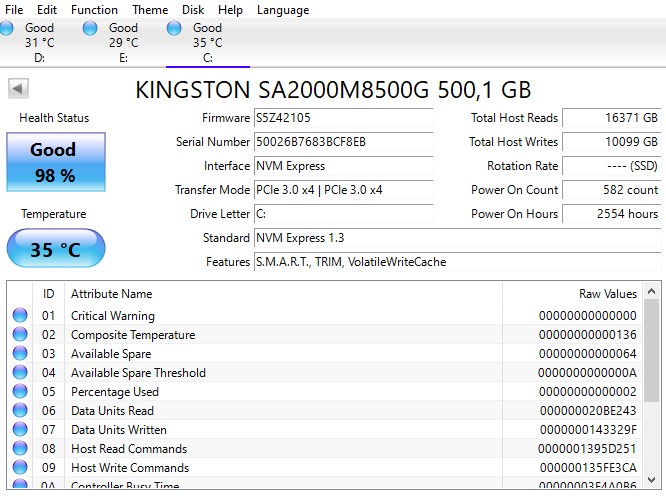The width and height of the screenshot is (666, 498).
Task: Click Power On Count value 582 count
Action: [x=612, y=190]
